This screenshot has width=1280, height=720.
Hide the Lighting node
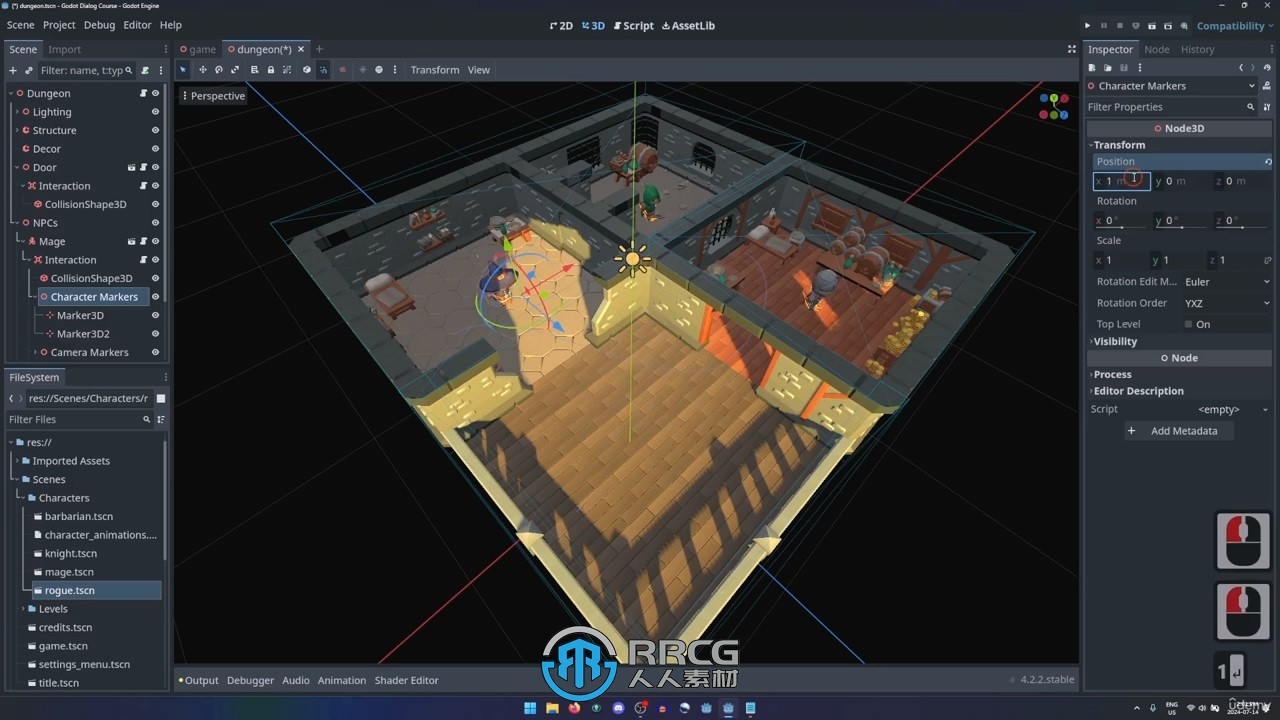[155, 112]
